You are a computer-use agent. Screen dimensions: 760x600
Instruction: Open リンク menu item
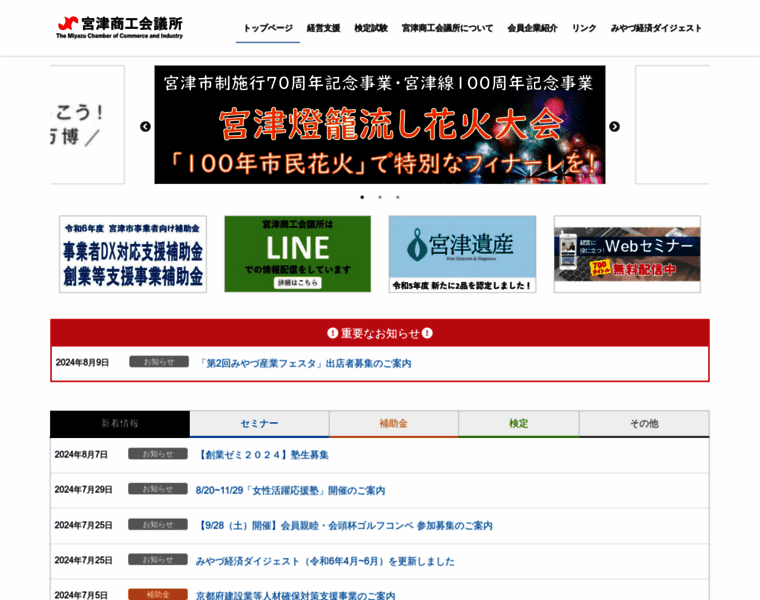pos(584,28)
